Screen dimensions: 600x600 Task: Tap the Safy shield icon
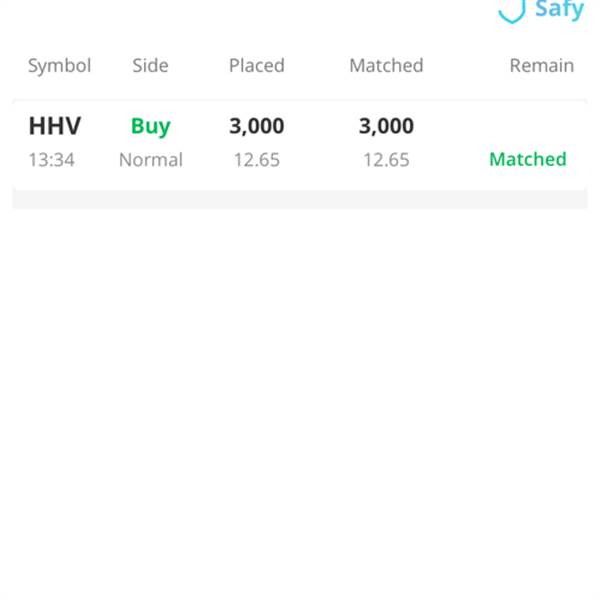(512, 11)
